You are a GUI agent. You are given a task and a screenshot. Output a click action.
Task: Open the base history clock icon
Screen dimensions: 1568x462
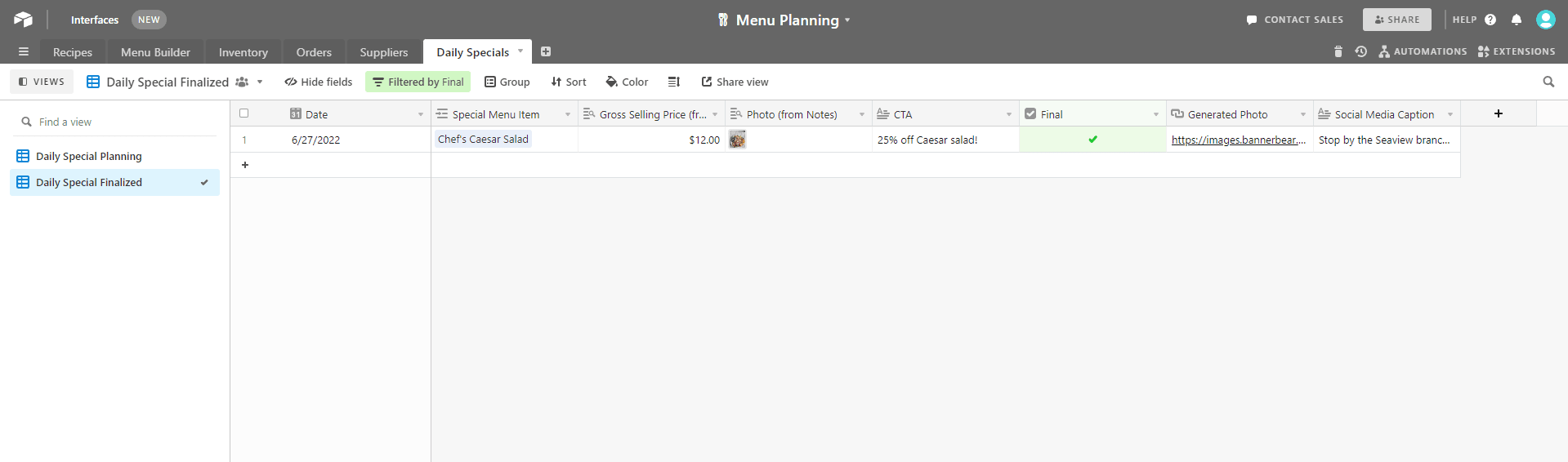[1360, 51]
